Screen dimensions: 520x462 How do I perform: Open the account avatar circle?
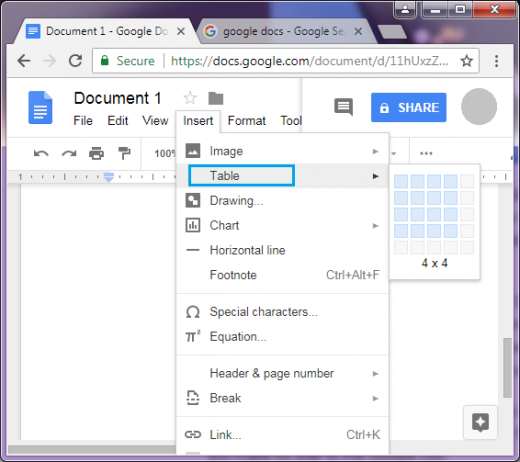point(479,107)
